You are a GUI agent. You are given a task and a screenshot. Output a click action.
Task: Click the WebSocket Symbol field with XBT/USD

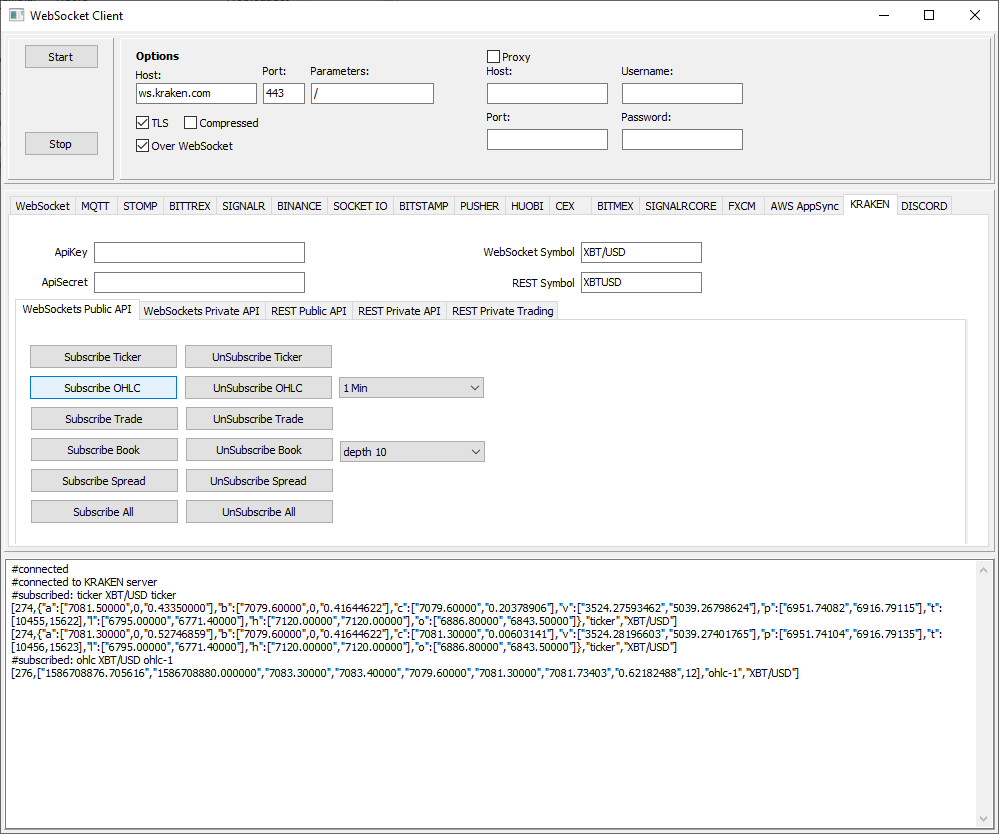(641, 252)
